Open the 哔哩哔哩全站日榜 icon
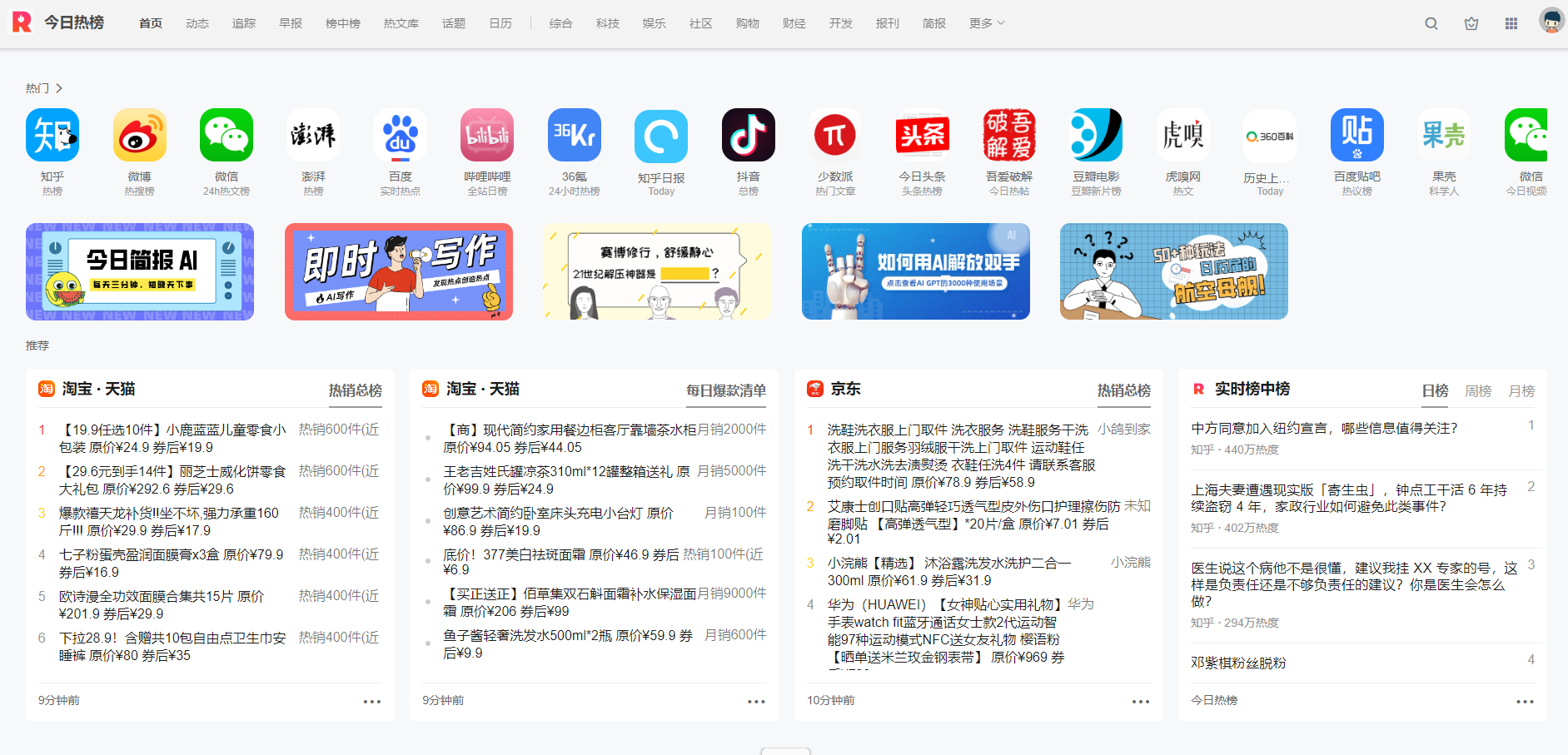 [487, 134]
